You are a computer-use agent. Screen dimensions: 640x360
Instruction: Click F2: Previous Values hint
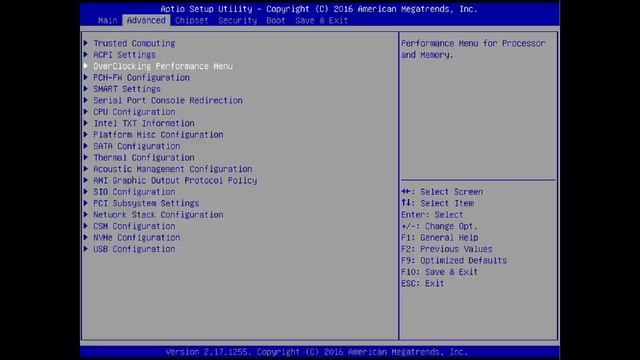[x=447, y=249]
